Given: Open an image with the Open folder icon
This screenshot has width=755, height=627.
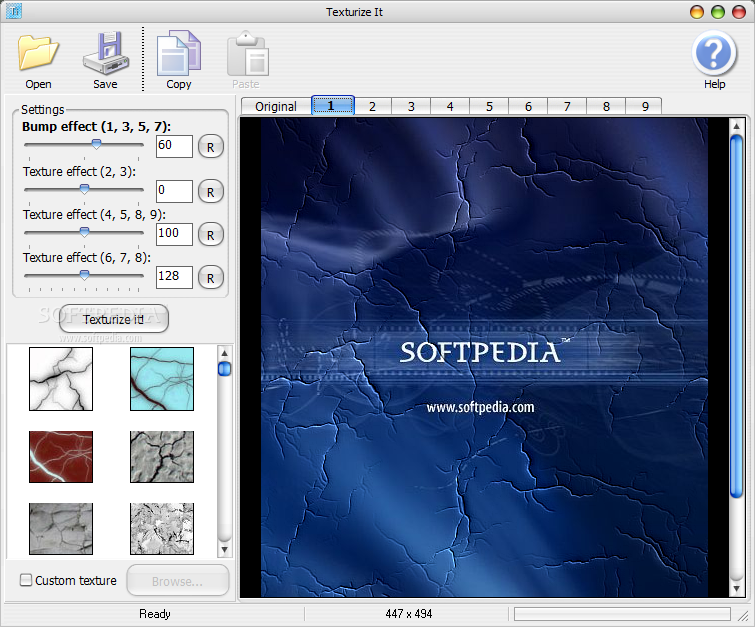Looking at the screenshot, I should [38, 53].
